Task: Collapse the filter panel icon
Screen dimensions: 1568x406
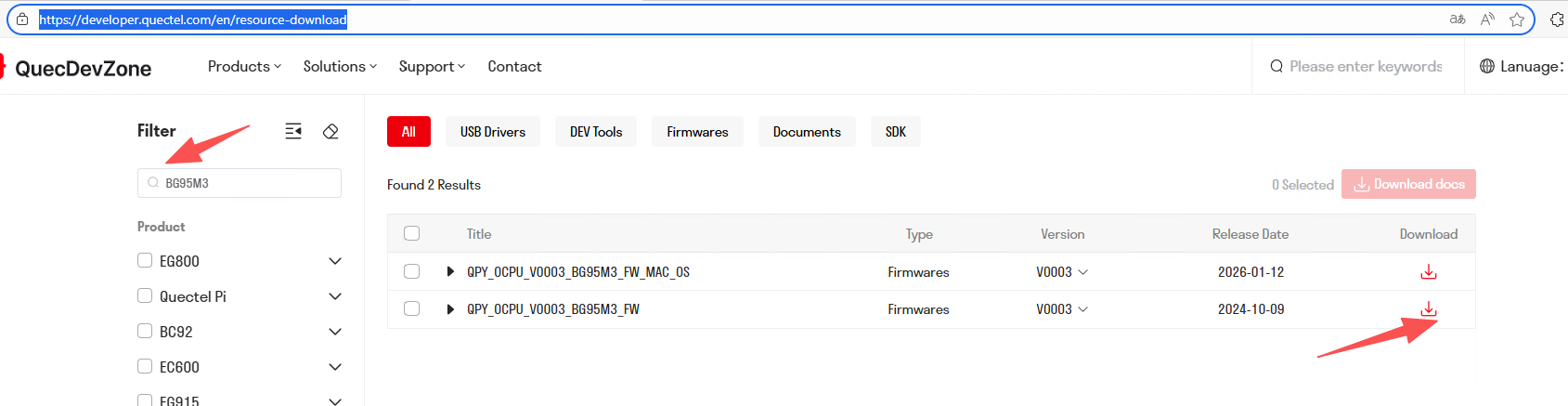Action: coord(293,131)
